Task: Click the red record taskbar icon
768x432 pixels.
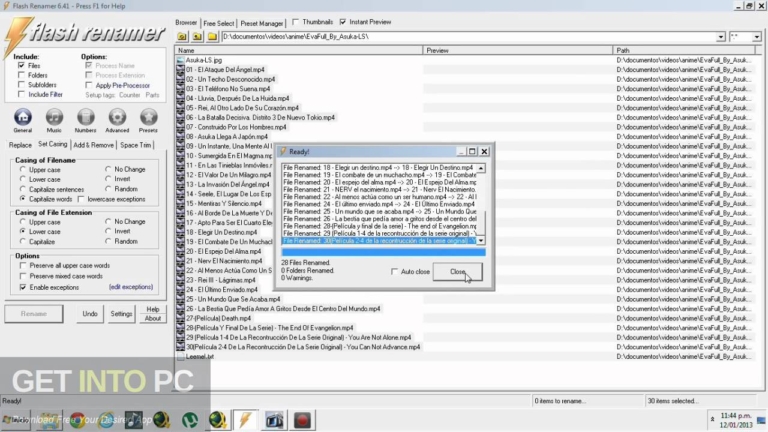Action: [302, 420]
